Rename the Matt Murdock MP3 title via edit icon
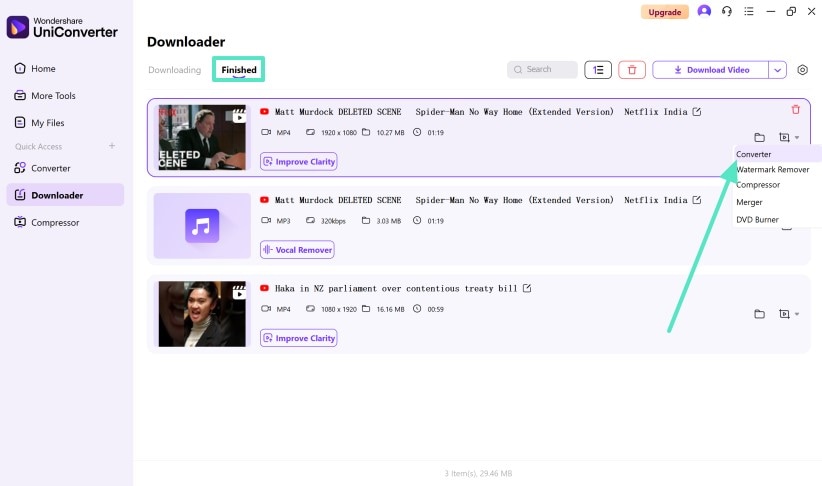 [x=697, y=200]
